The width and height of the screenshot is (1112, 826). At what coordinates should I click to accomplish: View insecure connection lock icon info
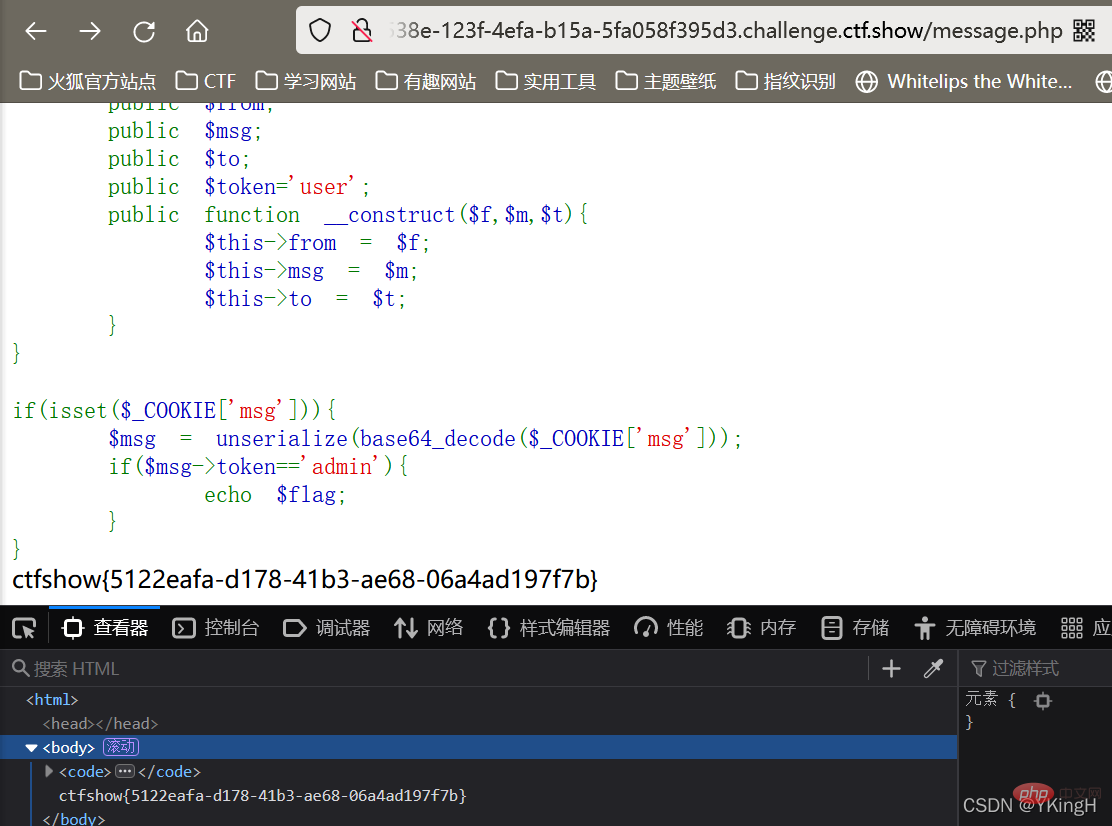(x=362, y=30)
